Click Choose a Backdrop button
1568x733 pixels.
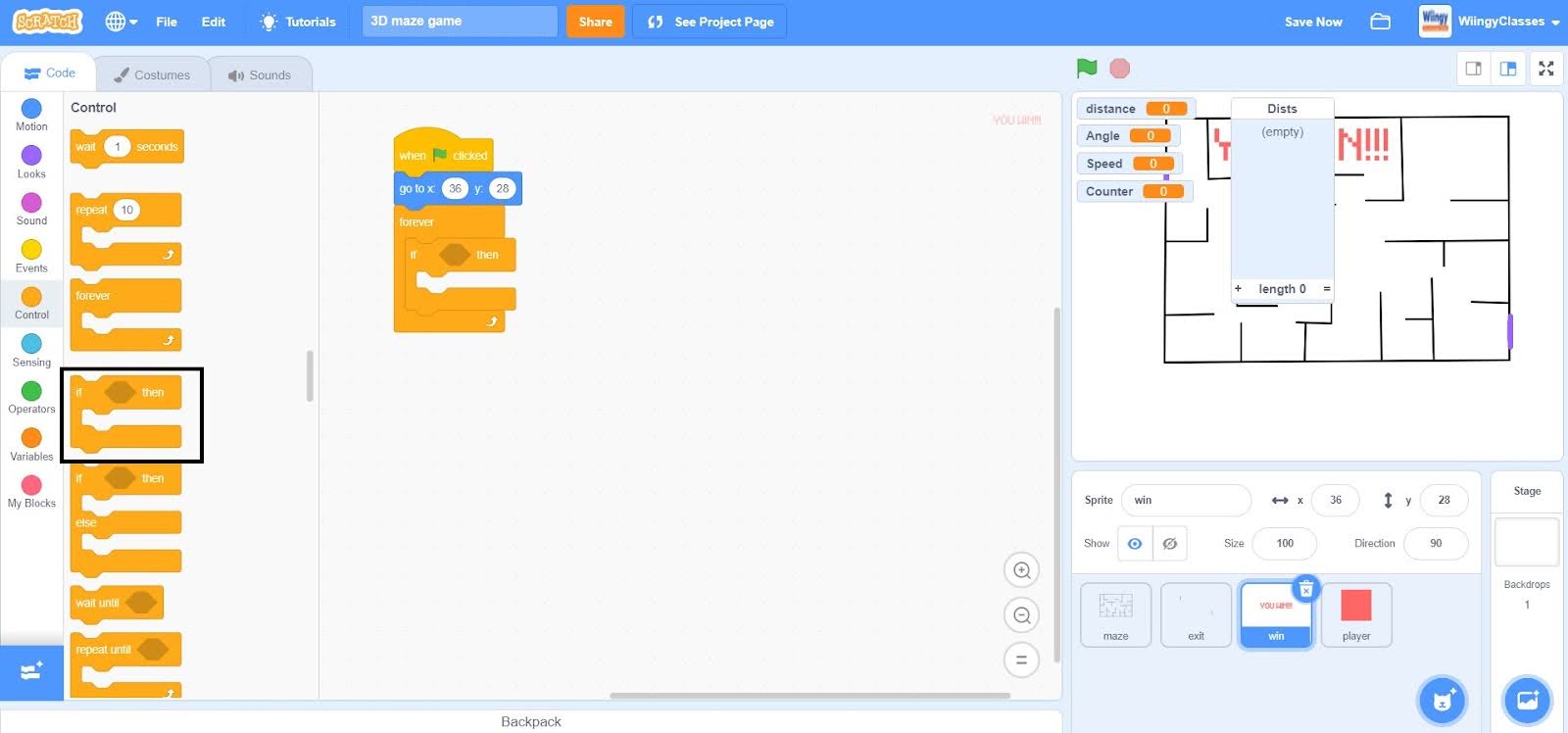pyautogui.click(x=1527, y=700)
